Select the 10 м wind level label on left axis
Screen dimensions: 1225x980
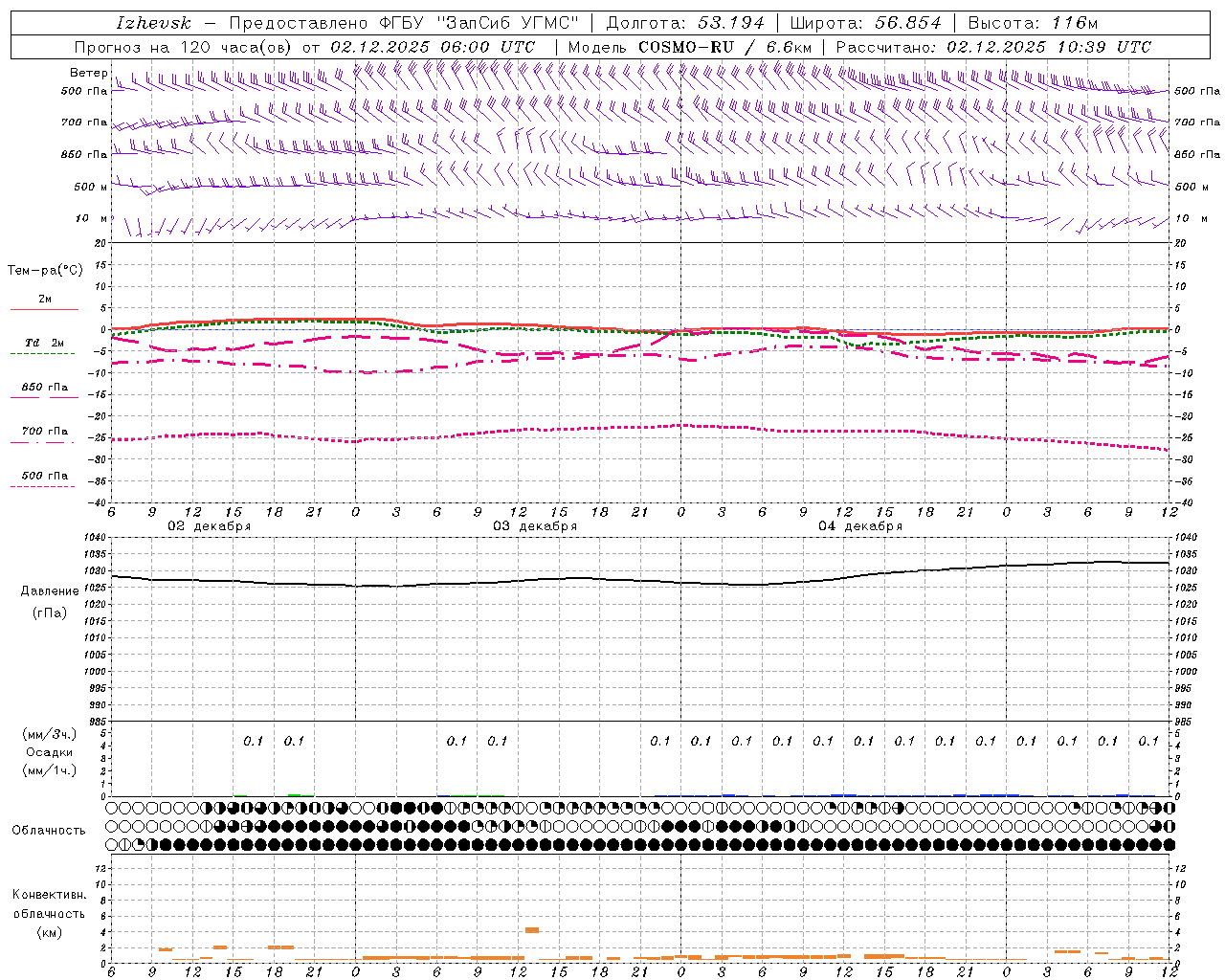pos(92,218)
